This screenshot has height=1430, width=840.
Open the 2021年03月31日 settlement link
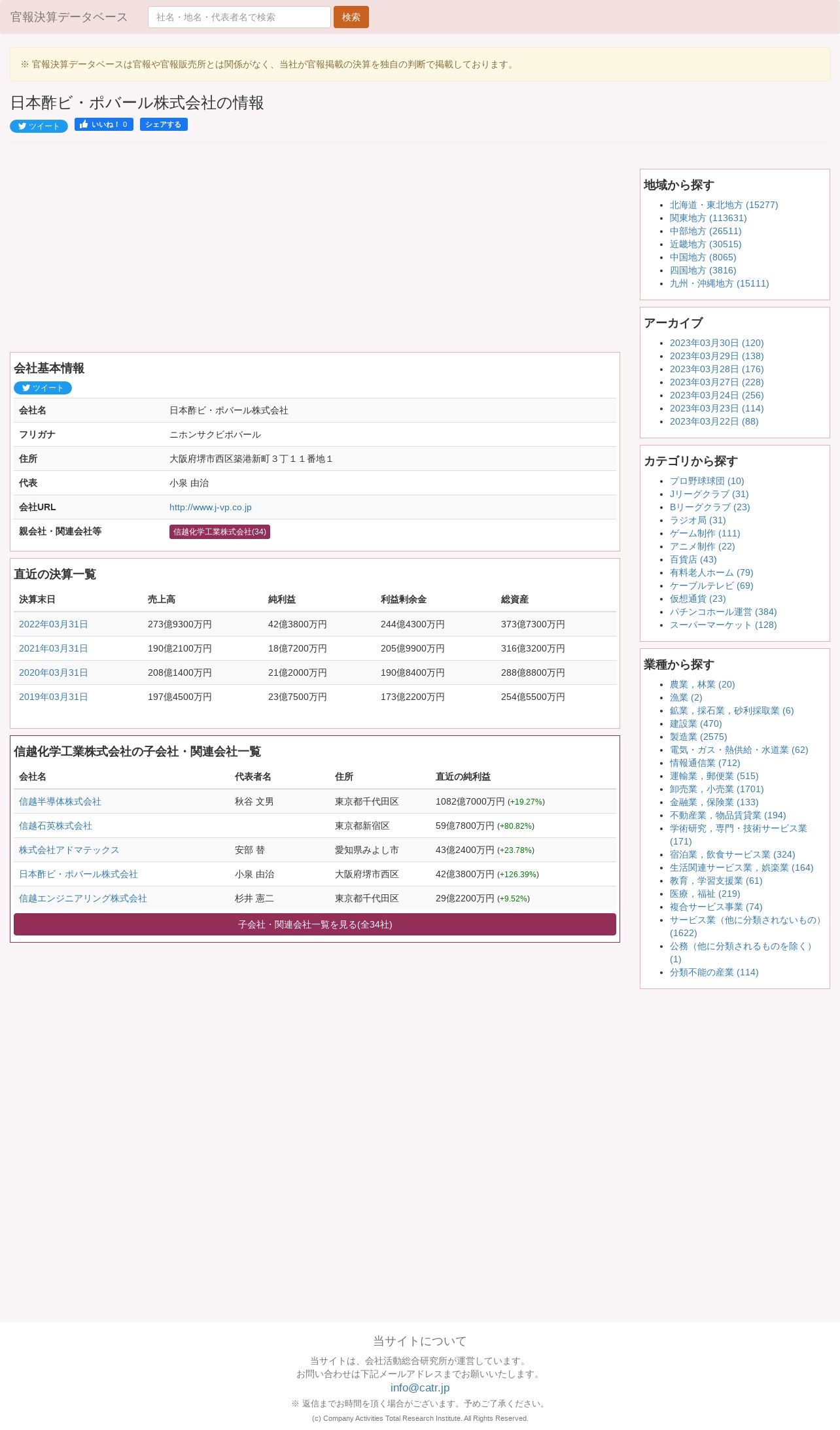pos(54,649)
